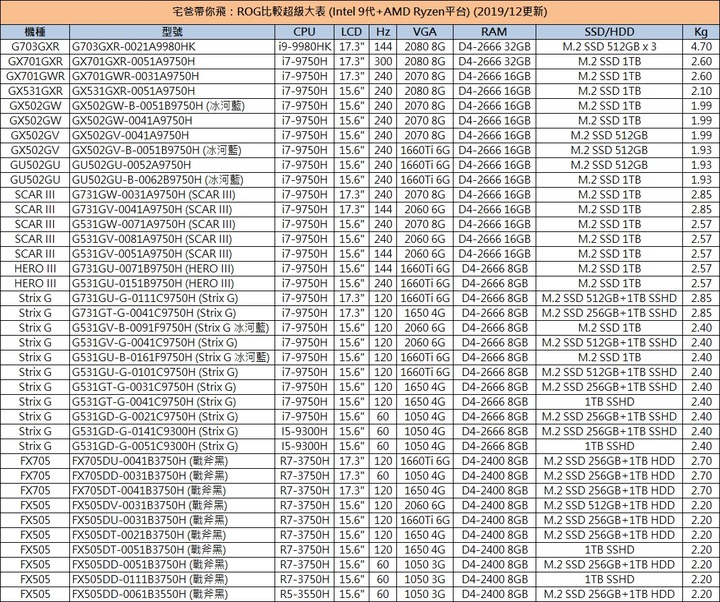Click the GX701GXR 機種 cell

[35, 62]
